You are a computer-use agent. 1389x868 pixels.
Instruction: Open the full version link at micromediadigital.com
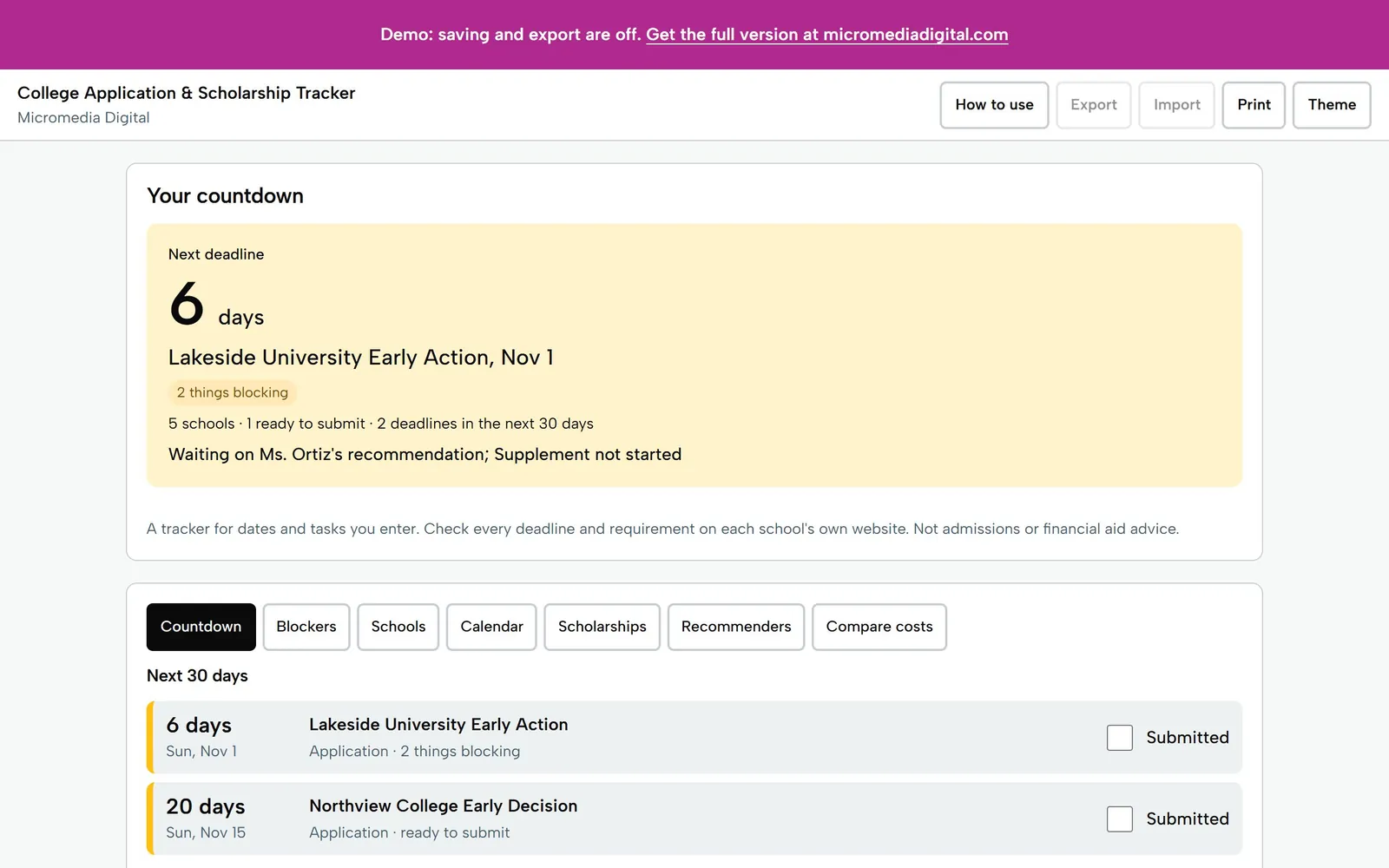pyautogui.click(x=826, y=35)
